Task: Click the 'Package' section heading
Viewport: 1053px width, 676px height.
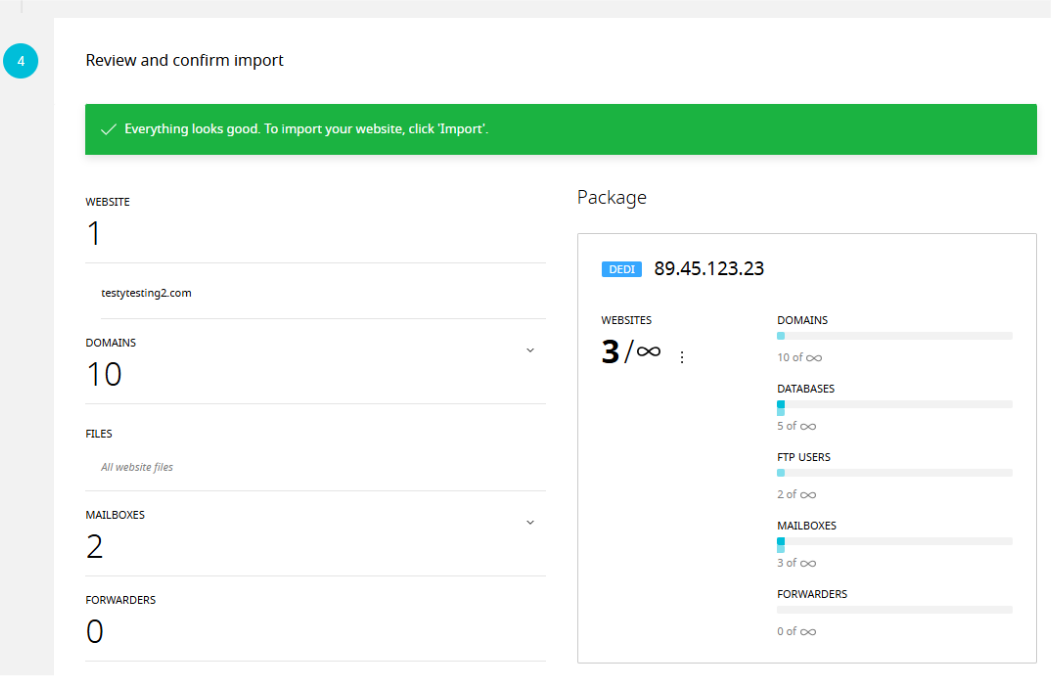Action: 612,197
